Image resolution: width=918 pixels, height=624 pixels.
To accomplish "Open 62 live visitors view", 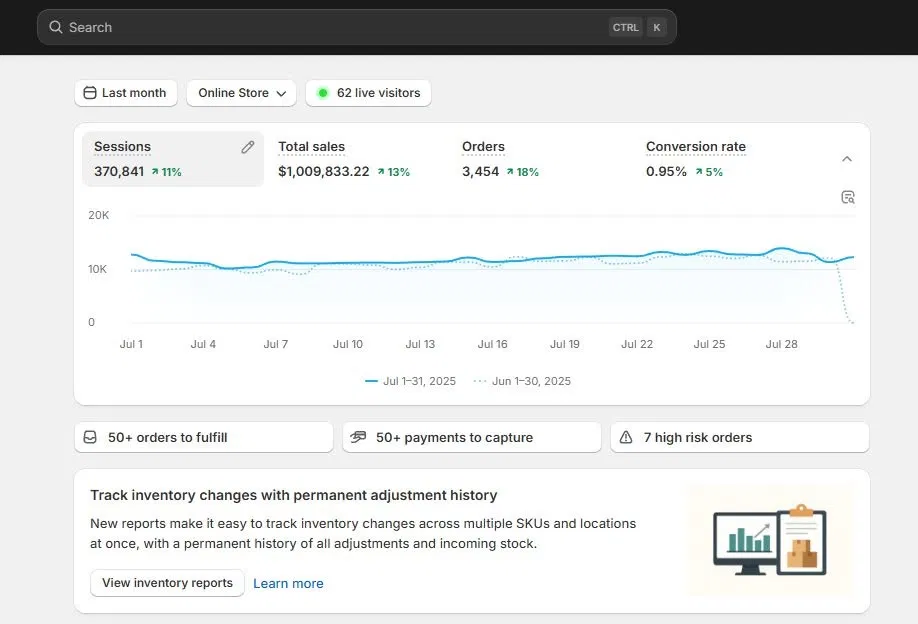I will (368, 93).
